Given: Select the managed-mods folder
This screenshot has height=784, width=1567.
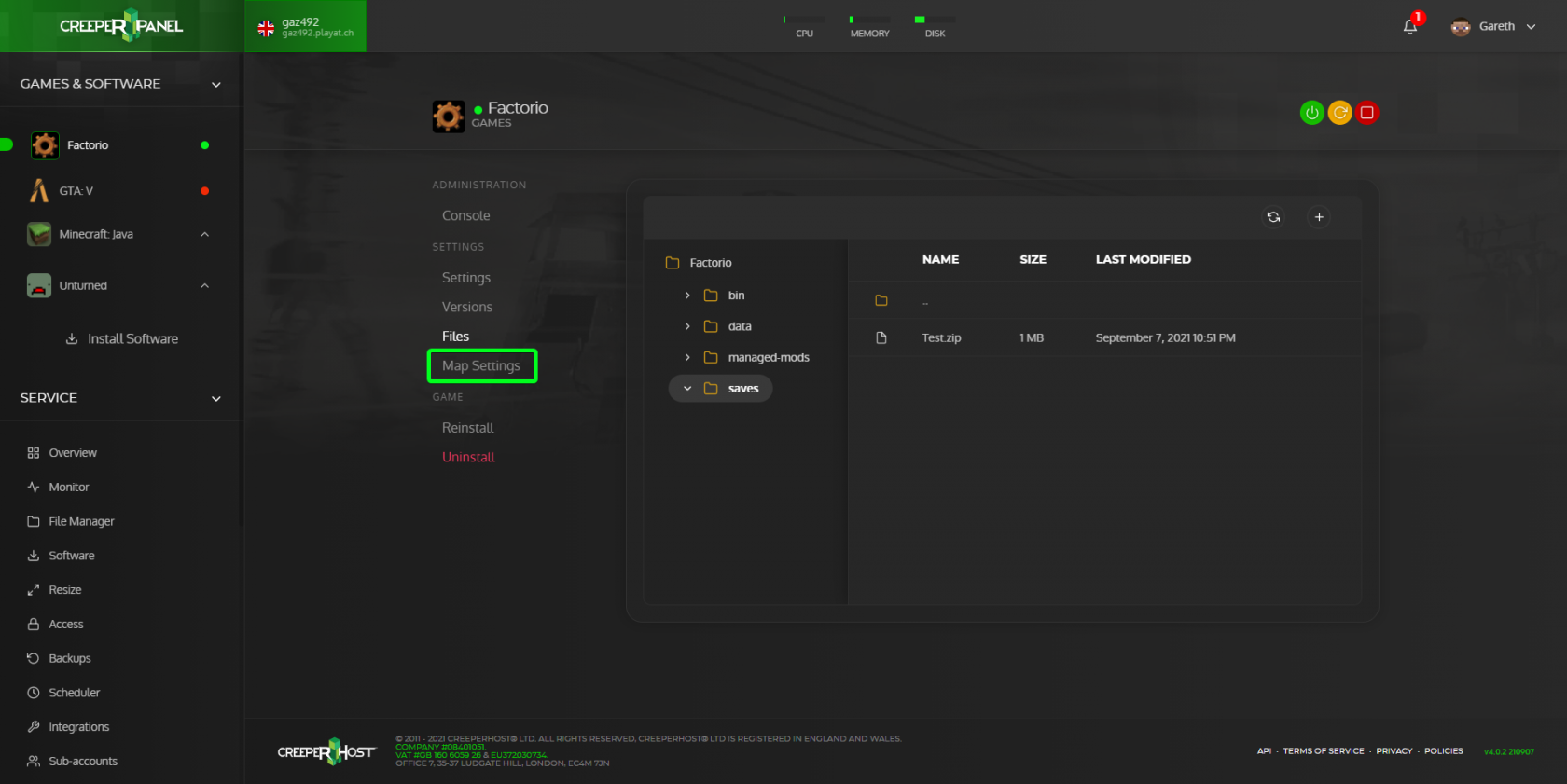Looking at the screenshot, I should coord(769,358).
